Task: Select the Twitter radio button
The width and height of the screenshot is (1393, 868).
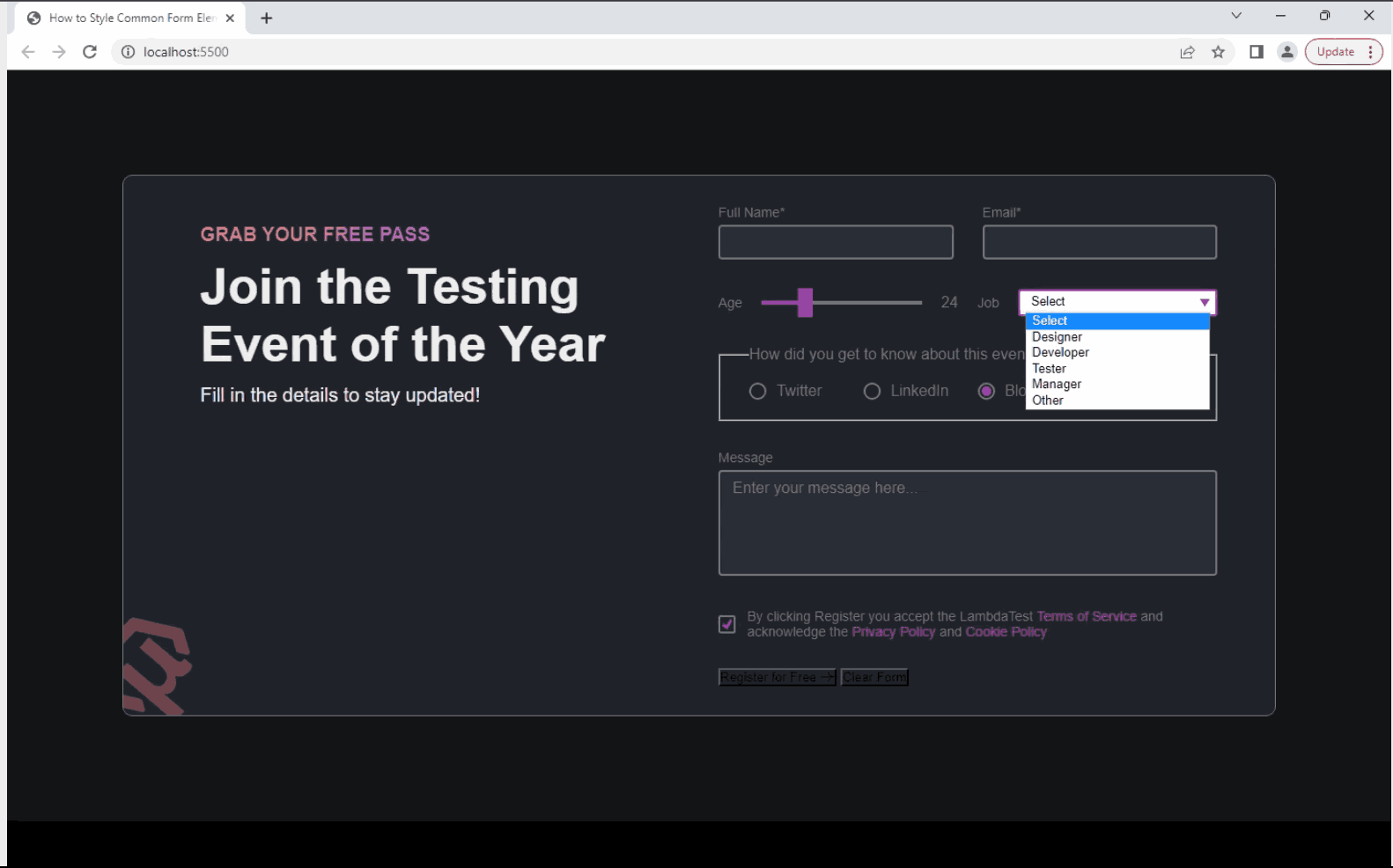Action: coord(757,391)
